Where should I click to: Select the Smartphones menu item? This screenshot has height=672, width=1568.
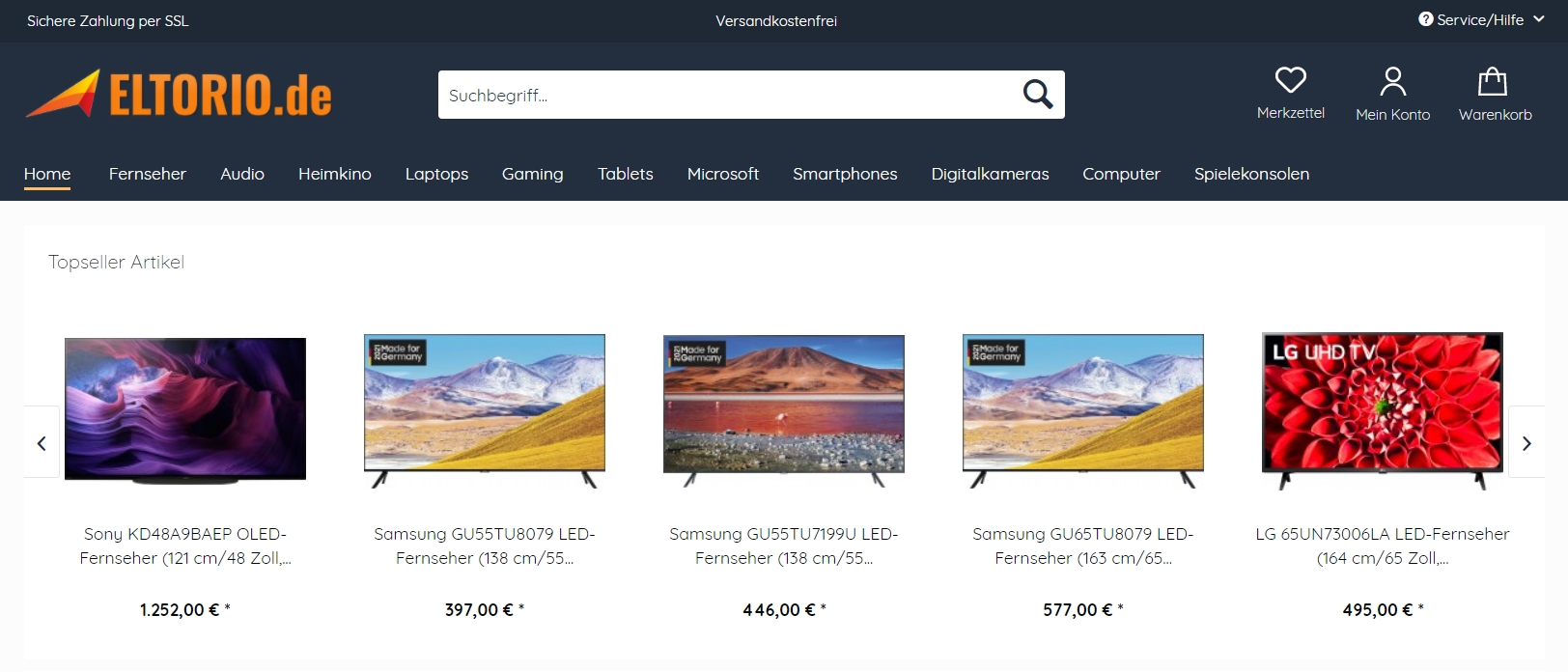point(845,174)
